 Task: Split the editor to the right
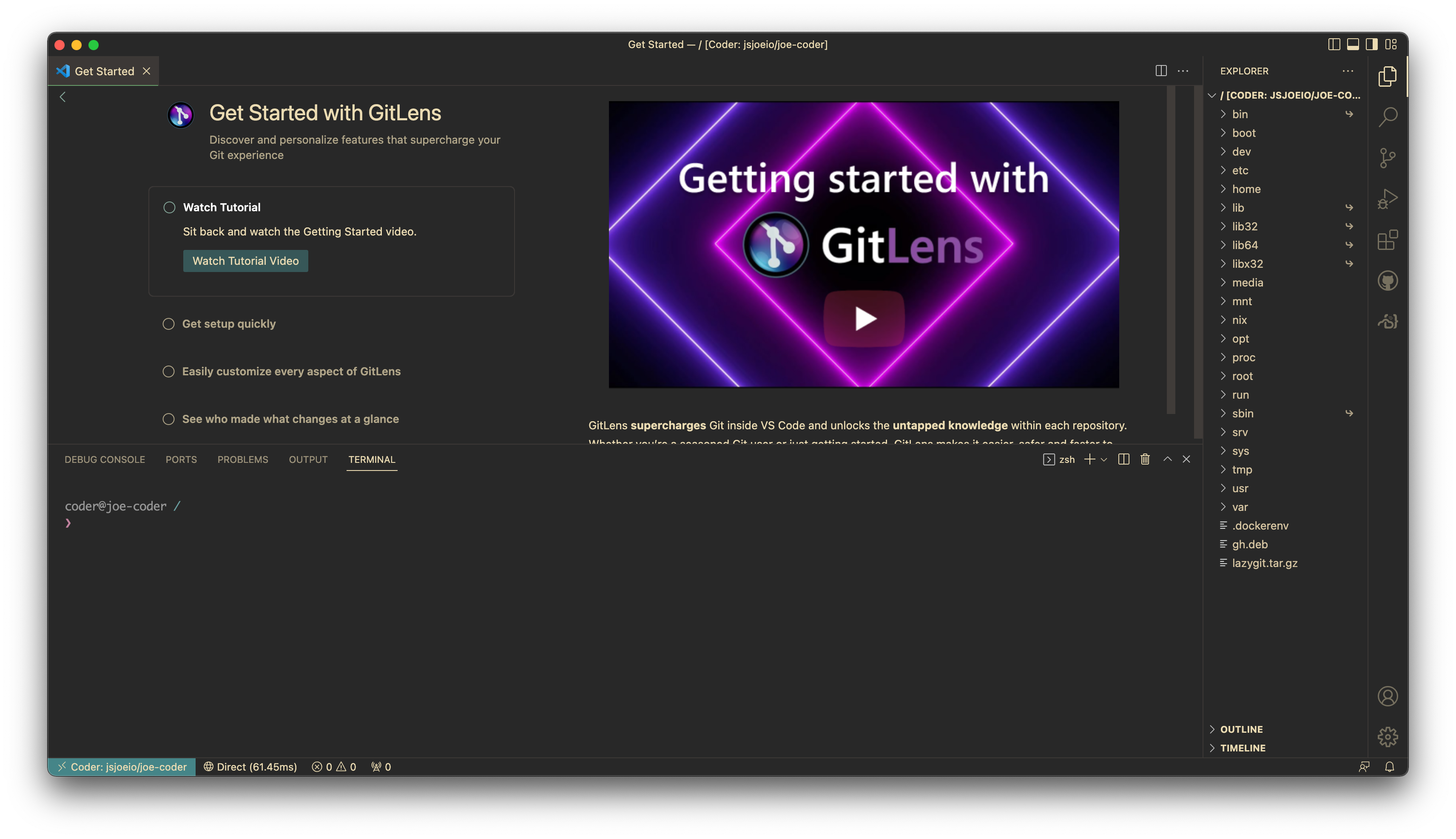pyautogui.click(x=1161, y=71)
